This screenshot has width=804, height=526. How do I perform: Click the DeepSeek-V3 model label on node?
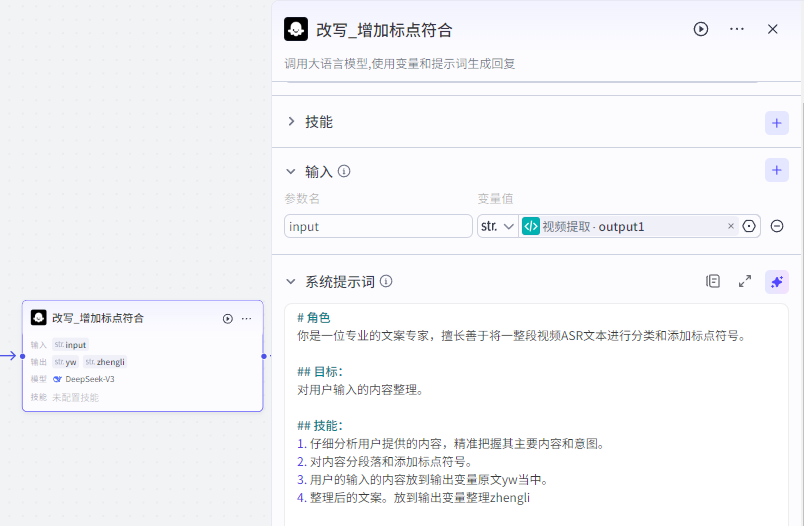tap(90, 379)
